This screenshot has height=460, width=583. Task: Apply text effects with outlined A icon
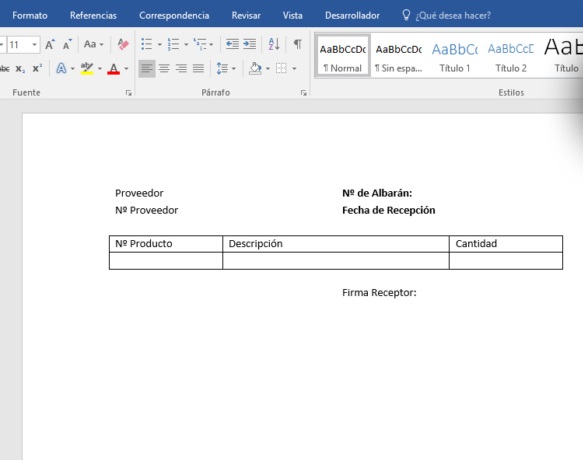[x=61, y=68]
